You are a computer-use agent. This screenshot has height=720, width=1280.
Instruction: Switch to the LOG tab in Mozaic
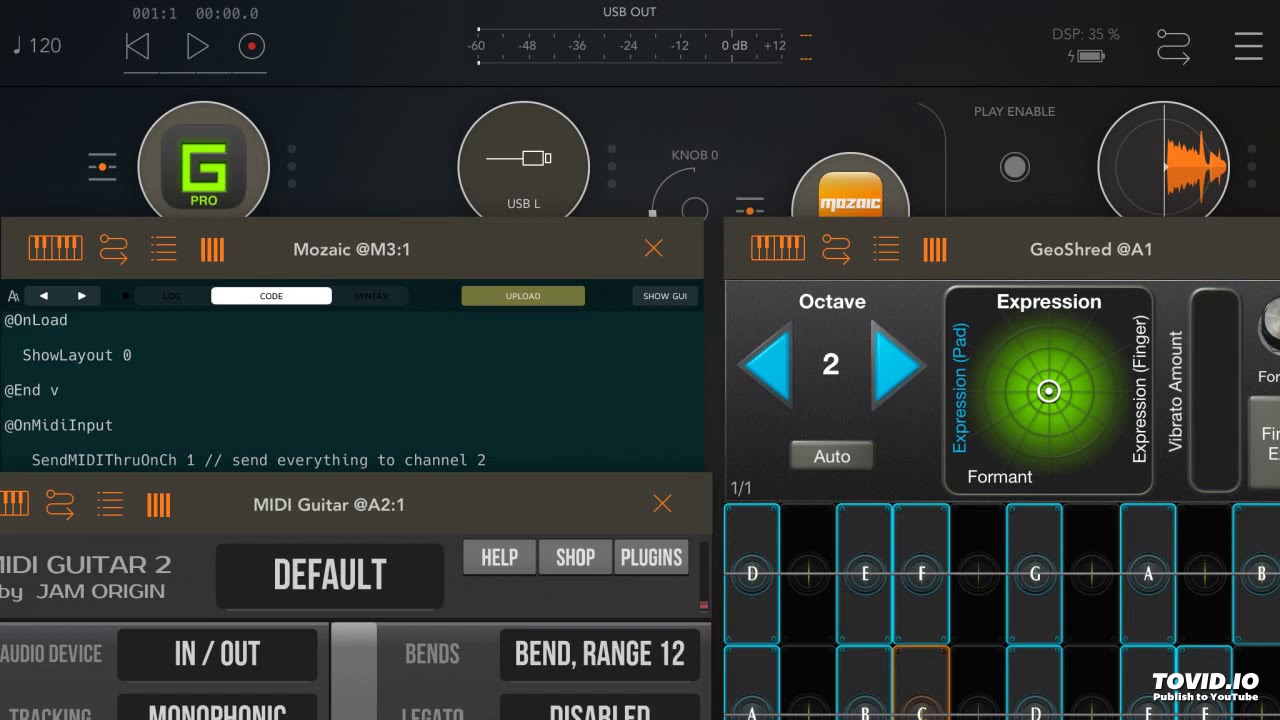tap(172, 296)
